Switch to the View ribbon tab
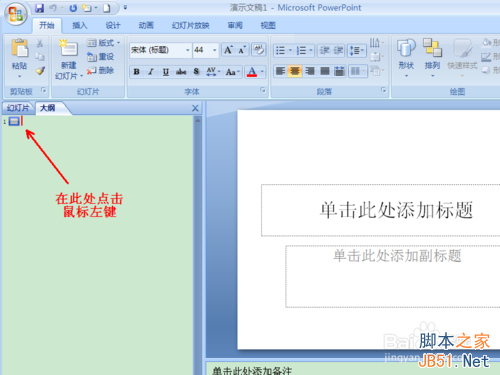 pos(268,25)
